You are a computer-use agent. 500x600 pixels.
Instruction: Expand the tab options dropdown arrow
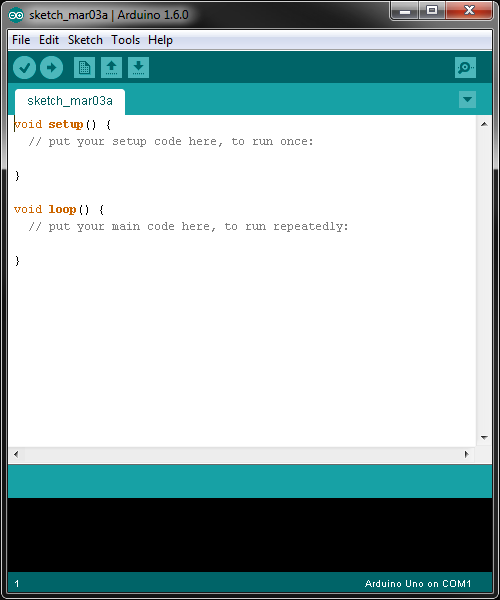coord(467,99)
